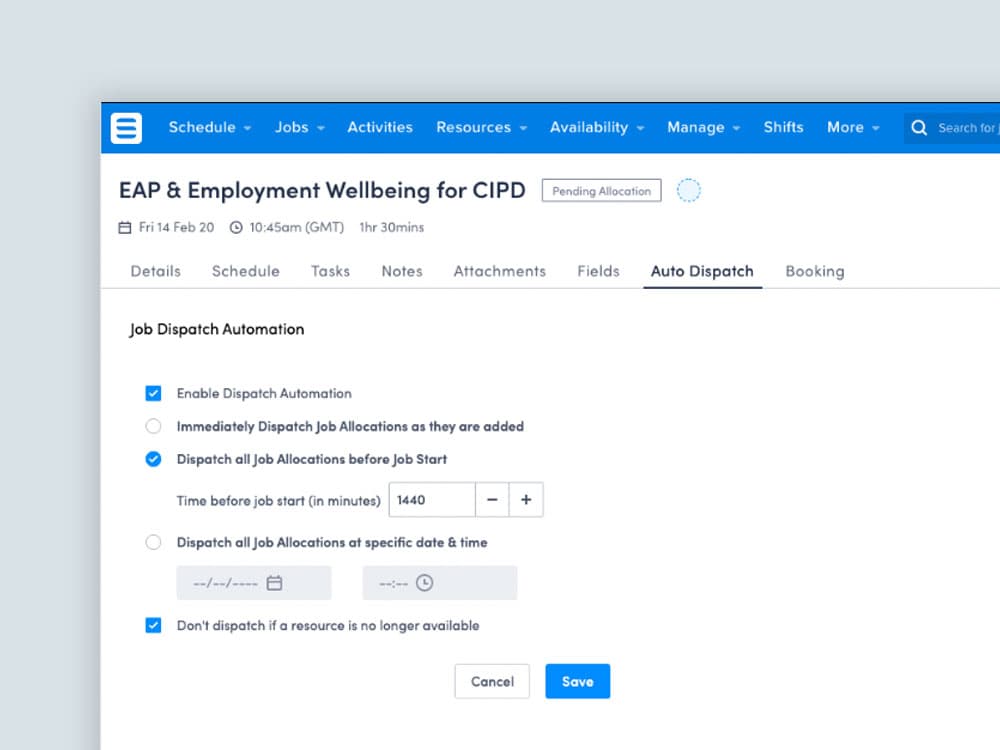Click the Cancel button
Viewport: 1000px width, 750px height.
(x=492, y=681)
